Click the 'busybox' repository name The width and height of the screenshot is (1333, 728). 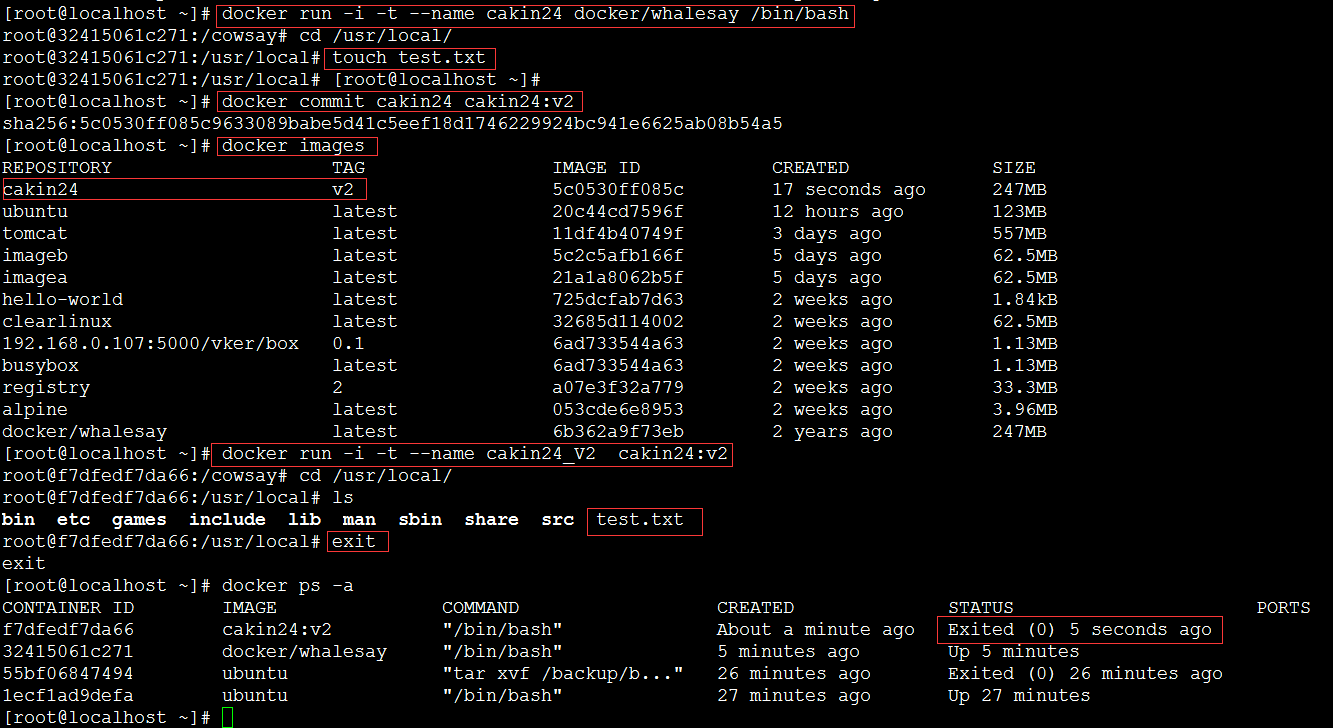click(x=40, y=366)
